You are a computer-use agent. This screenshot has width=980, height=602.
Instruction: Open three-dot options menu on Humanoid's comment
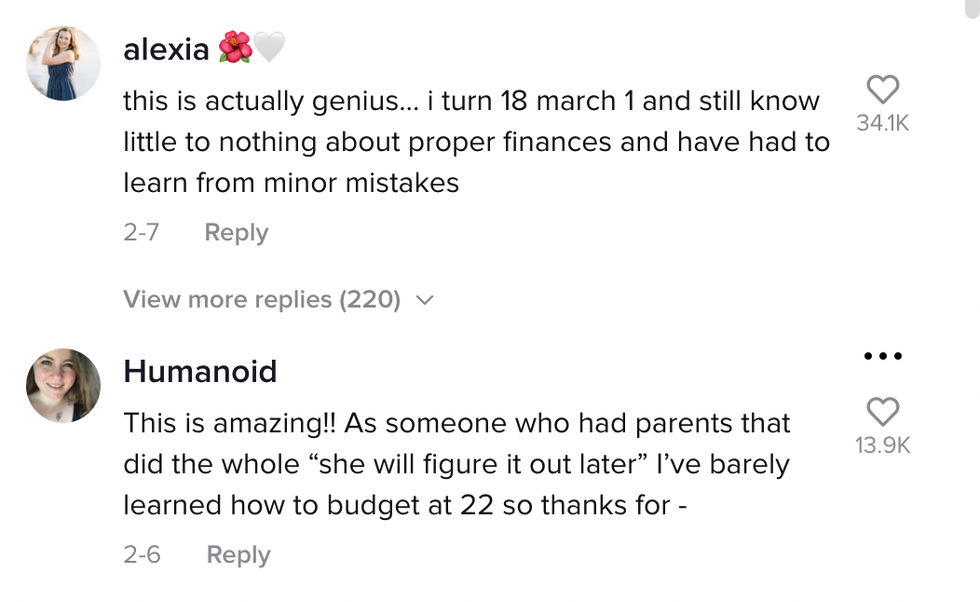pyautogui.click(x=883, y=356)
